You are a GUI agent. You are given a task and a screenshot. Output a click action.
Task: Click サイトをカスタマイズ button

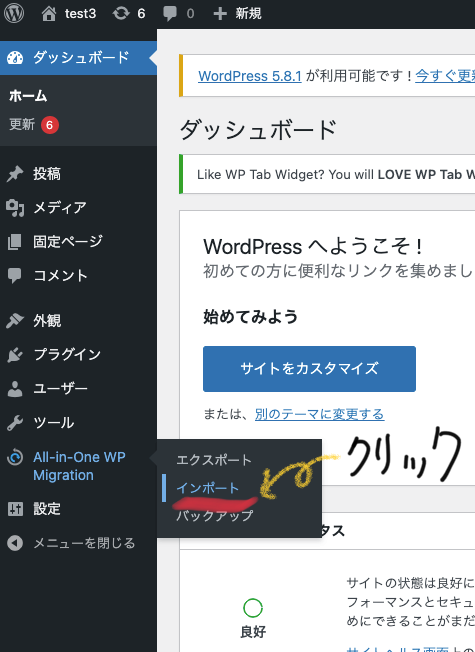[x=309, y=369]
